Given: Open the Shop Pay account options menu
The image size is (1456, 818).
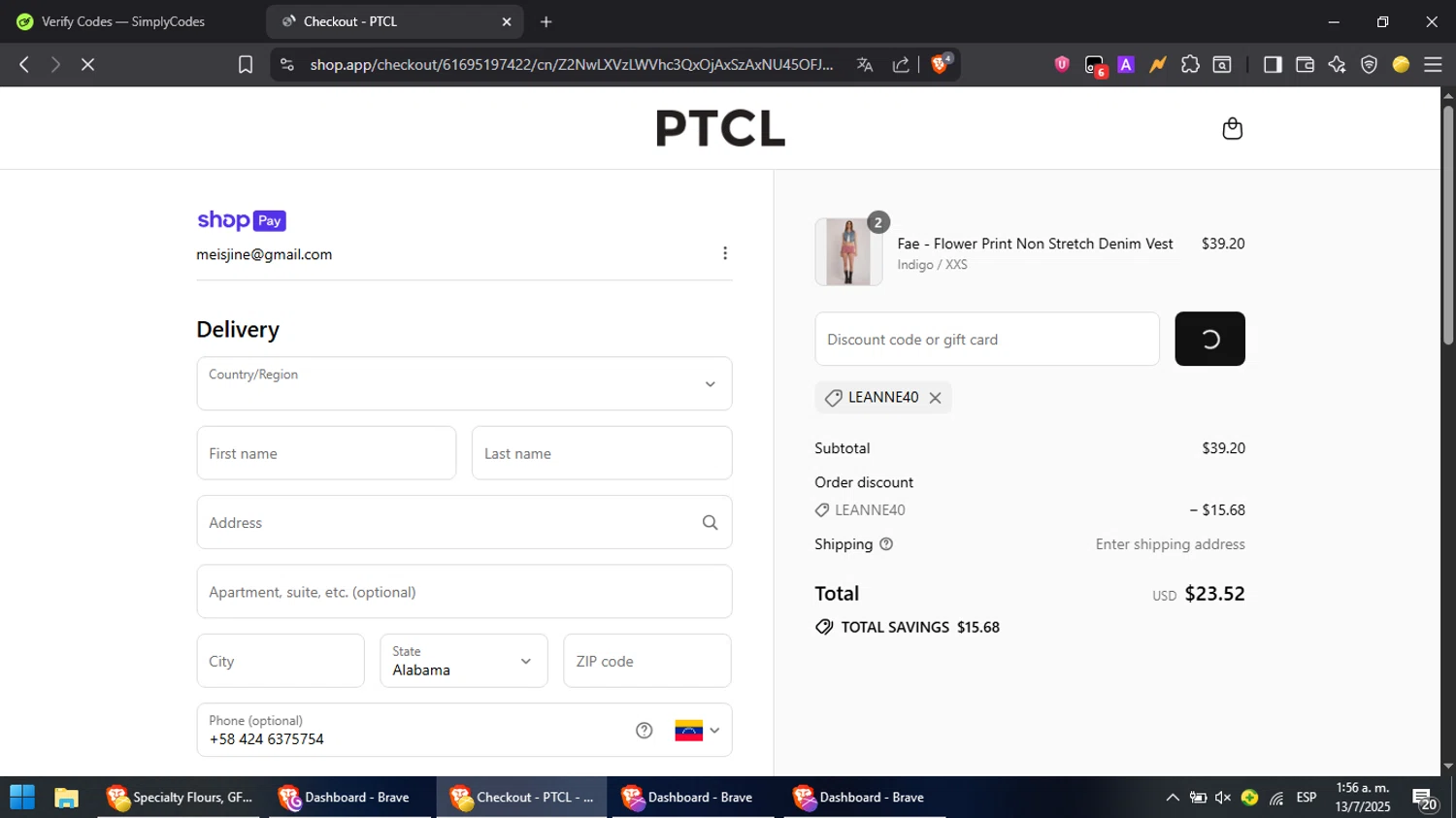Looking at the screenshot, I should [x=724, y=253].
